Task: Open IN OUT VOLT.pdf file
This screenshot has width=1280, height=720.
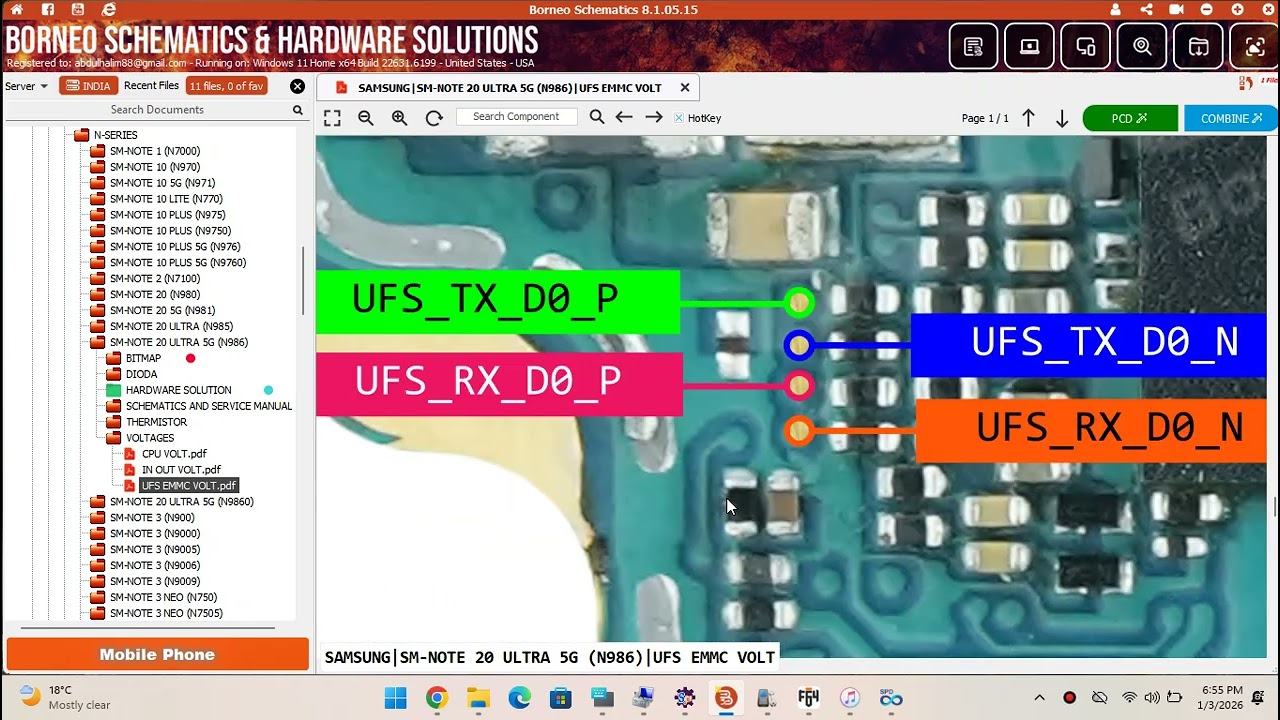Action: pos(181,470)
